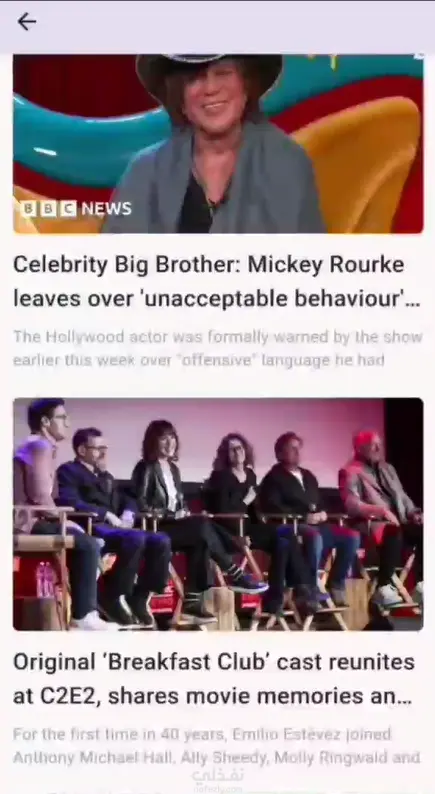The height and width of the screenshot is (794, 435).
Task: Click the BBC News logo on the first image
Action: point(76,209)
